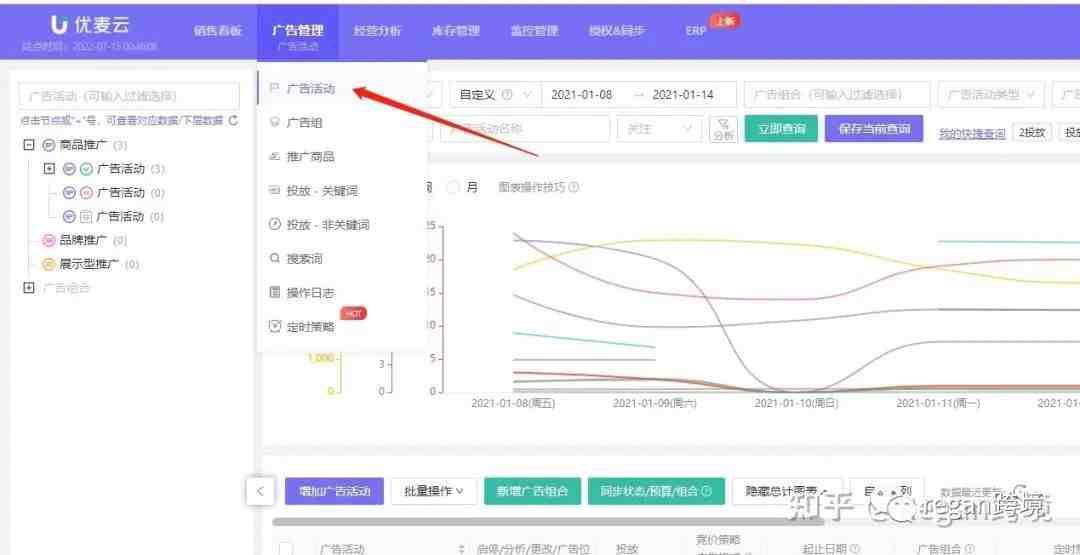Expand the 广告活动 (3) tree node

49,169
